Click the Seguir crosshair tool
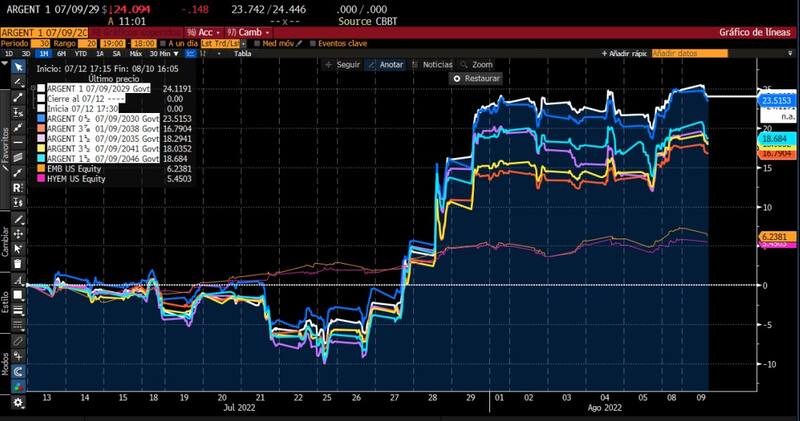The height and width of the screenshot is (421, 800). 343,64
